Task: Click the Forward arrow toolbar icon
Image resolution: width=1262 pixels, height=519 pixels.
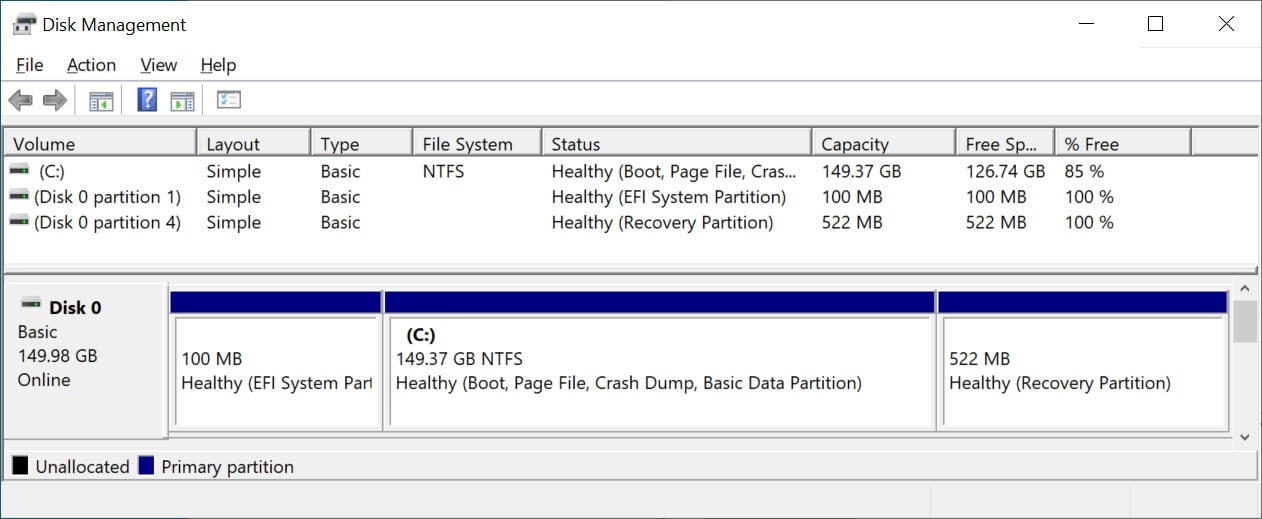Action: pyautogui.click(x=54, y=100)
